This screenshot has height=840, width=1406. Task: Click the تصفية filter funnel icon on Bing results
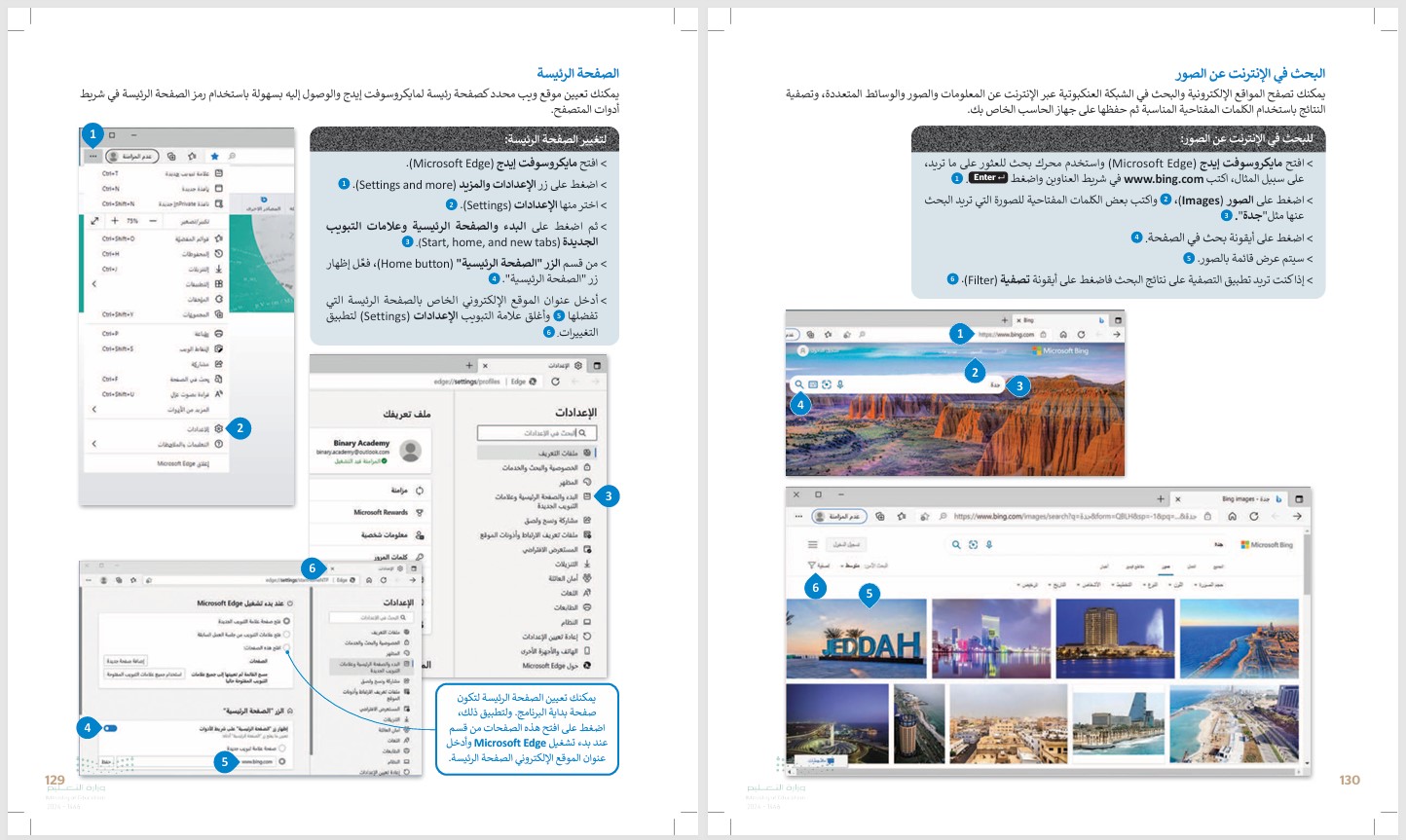(811, 565)
